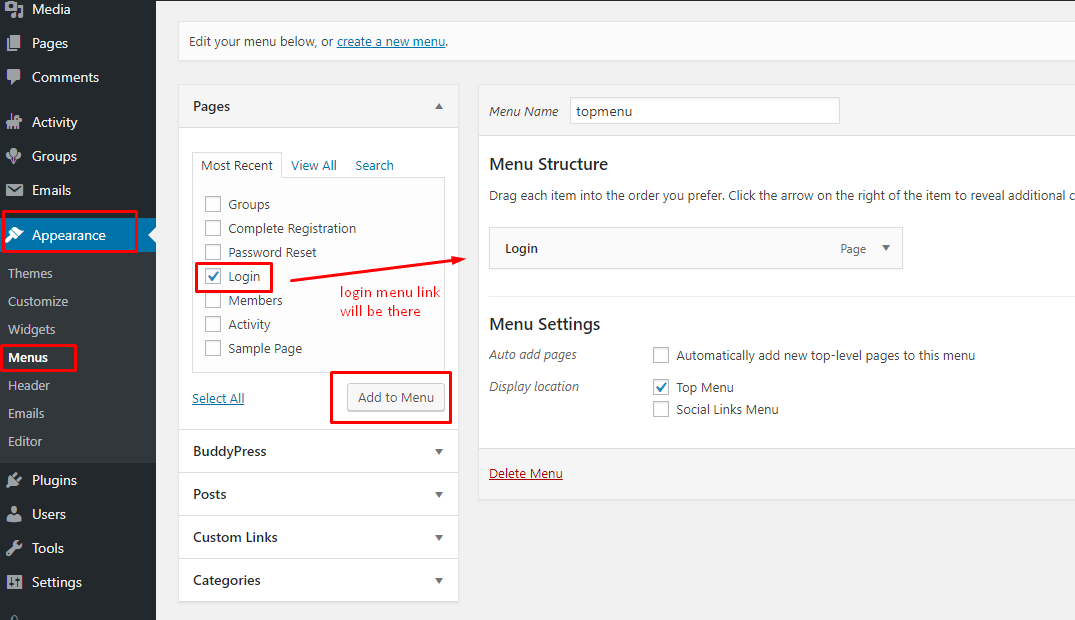
Task: Click the Users person icon
Action: point(14,514)
